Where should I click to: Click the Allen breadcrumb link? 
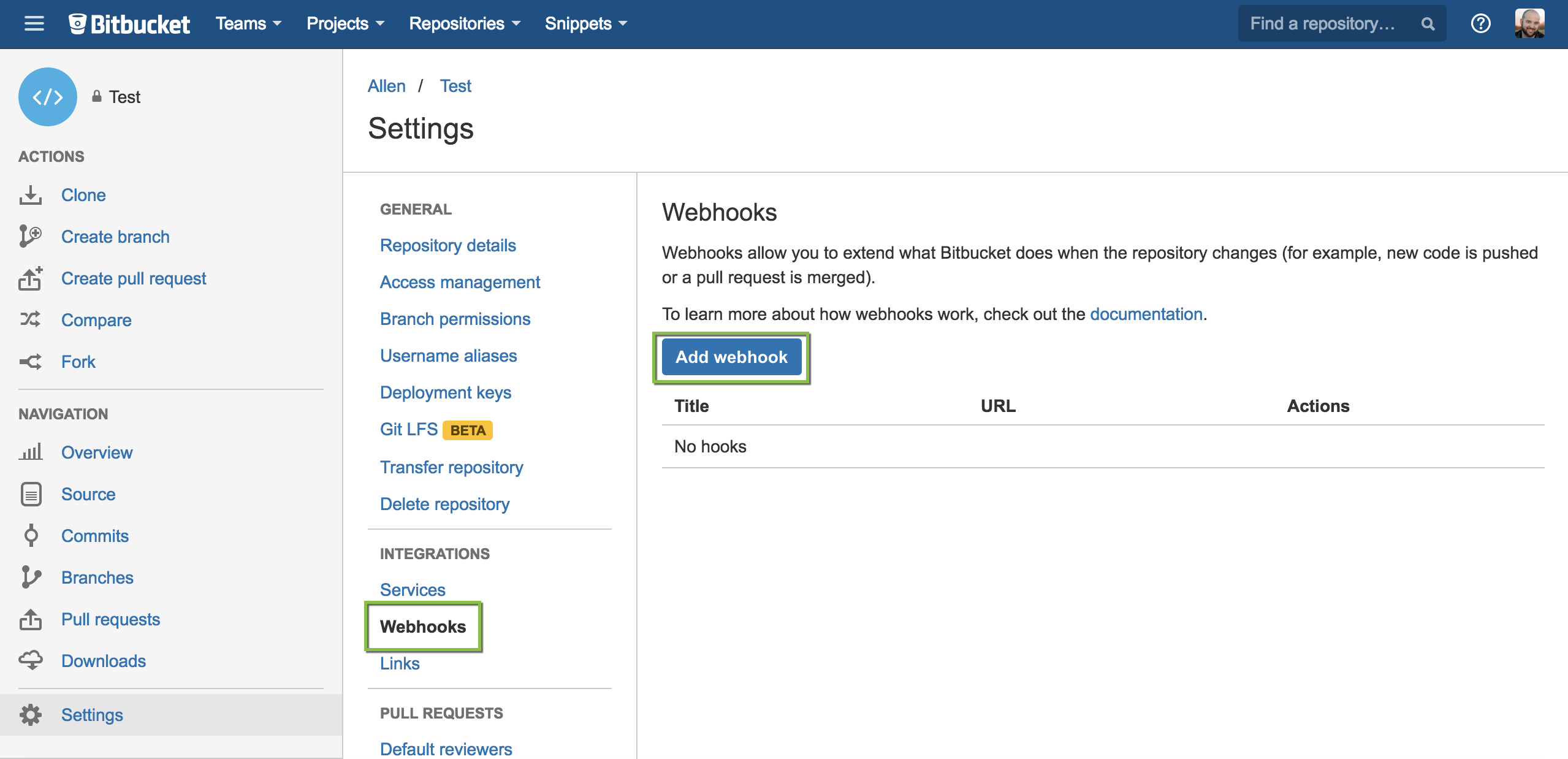386,86
